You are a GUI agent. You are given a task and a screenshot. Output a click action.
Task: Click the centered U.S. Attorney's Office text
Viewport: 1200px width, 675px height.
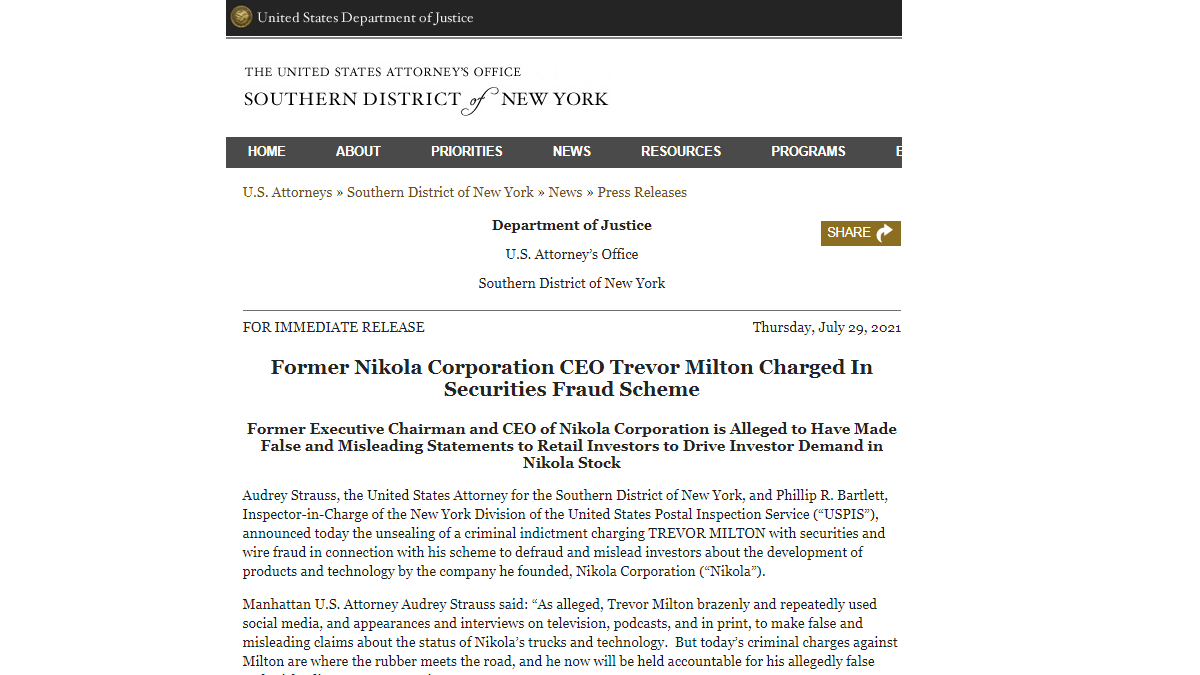tap(572, 254)
